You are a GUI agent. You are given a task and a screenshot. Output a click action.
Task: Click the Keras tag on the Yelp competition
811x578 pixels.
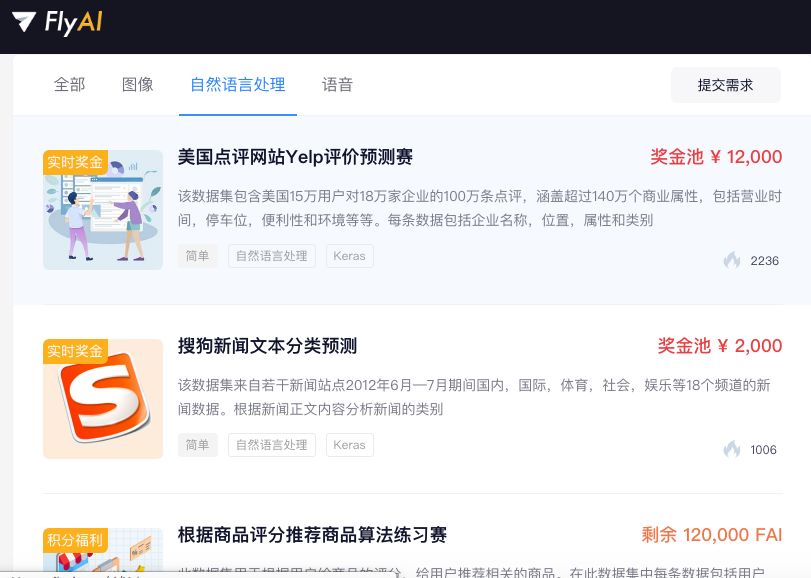[x=350, y=256]
